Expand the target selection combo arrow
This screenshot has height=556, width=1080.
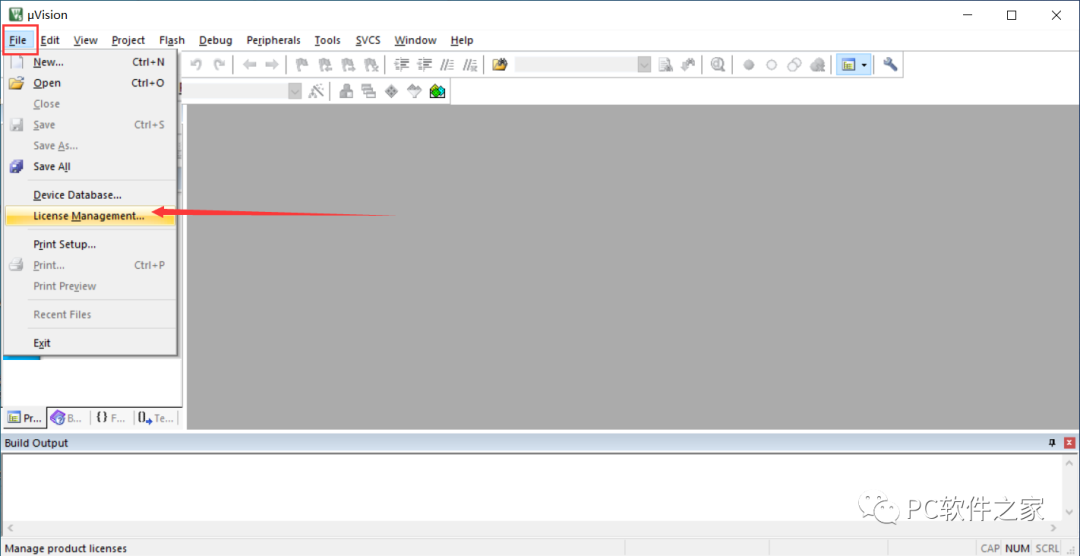(295, 91)
